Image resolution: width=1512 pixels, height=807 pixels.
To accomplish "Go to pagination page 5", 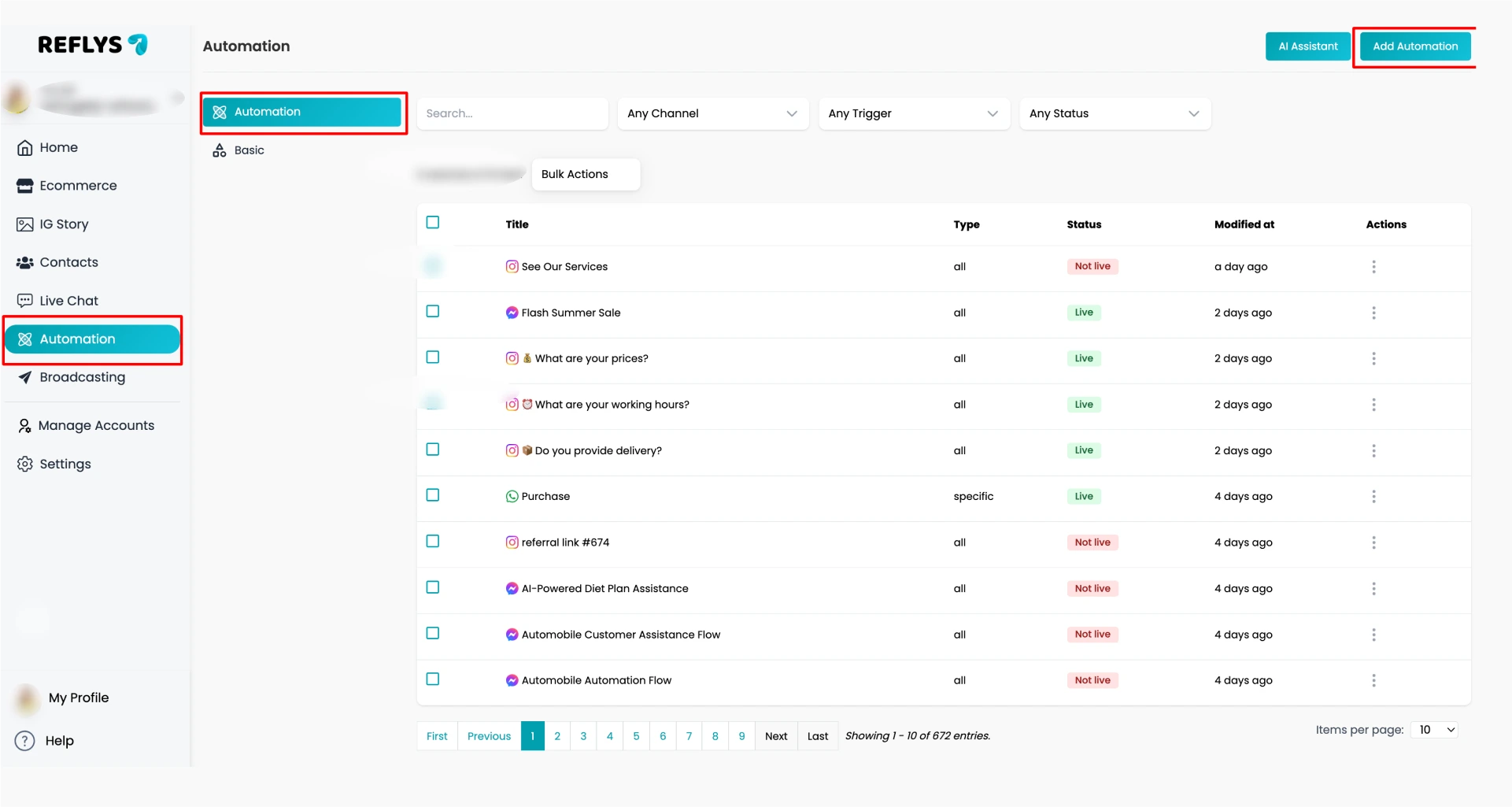I will (636, 736).
